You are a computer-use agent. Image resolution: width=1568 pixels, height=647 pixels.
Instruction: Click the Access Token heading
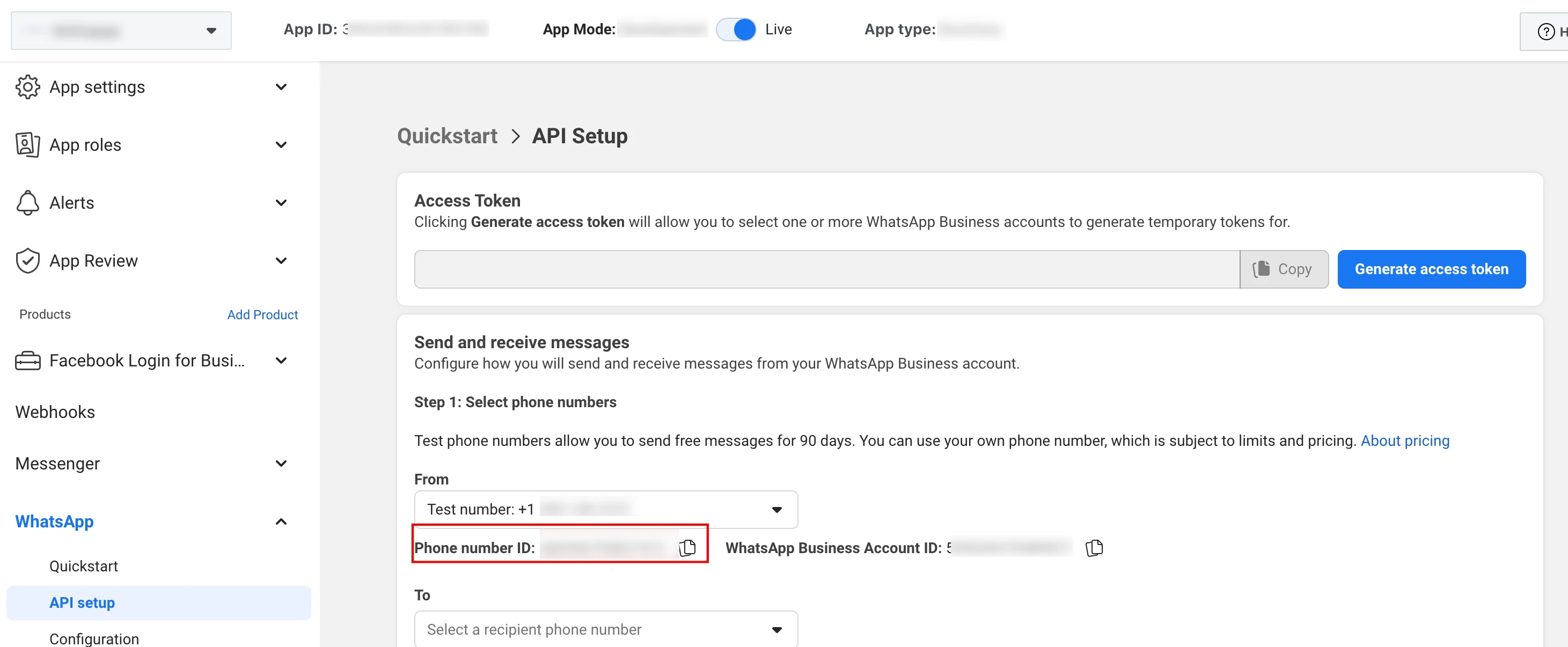(x=467, y=200)
